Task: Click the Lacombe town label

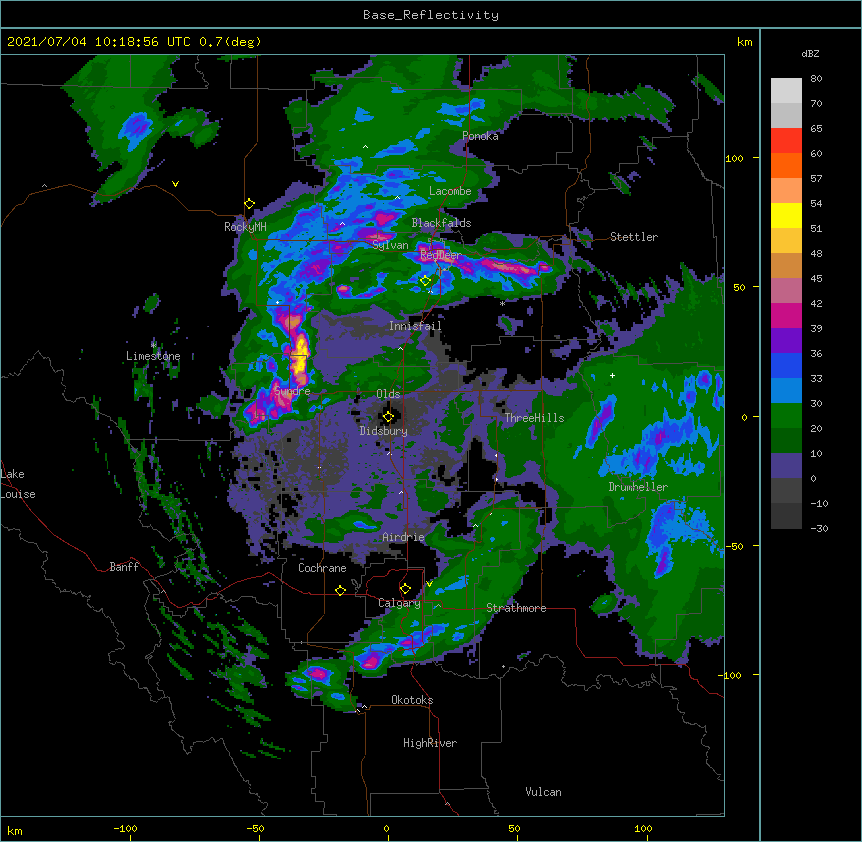Action: click(x=450, y=191)
